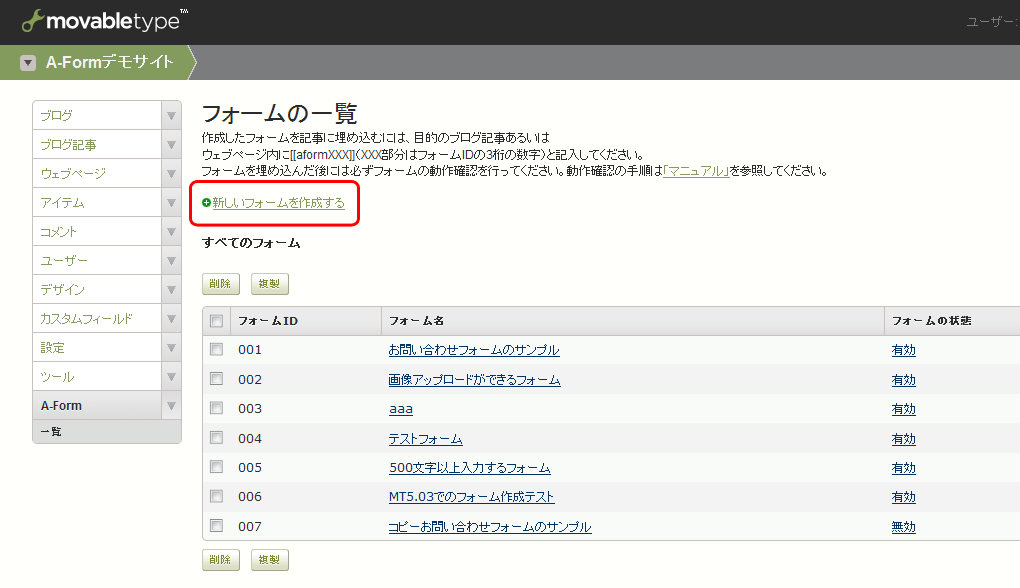Check the checkbox for form aaa
Image resolution: width=1020 pixels, height=588 pixels.
[215, 408]
